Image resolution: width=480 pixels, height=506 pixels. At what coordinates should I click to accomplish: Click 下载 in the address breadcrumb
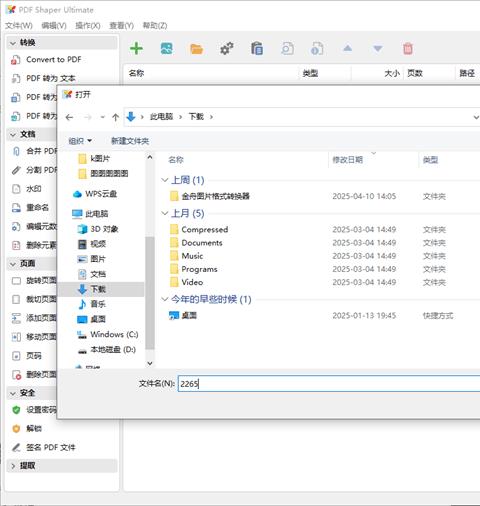click(196, 117)
